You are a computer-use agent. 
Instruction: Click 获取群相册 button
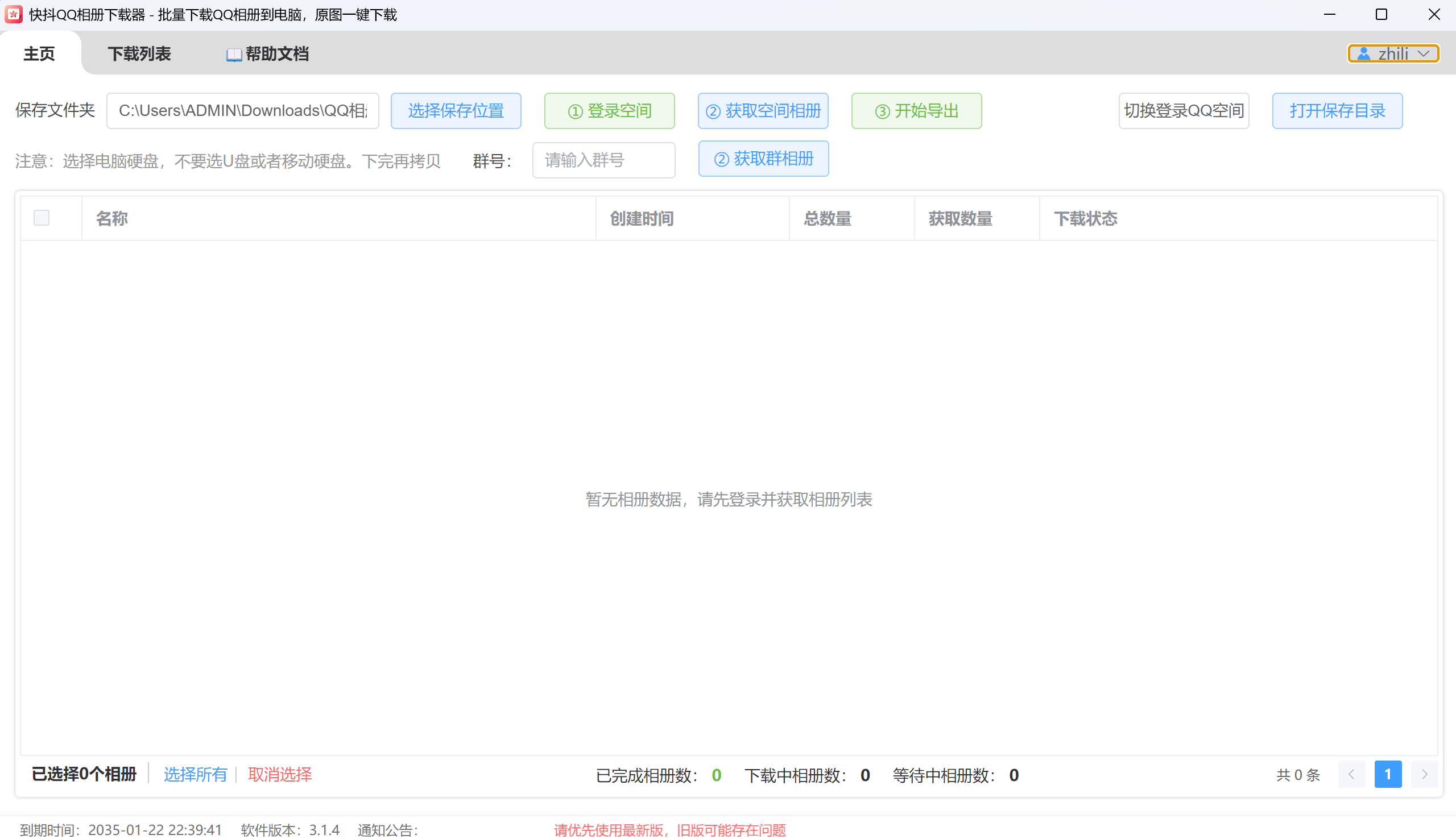pyautogui.click(x=763, y=159)
